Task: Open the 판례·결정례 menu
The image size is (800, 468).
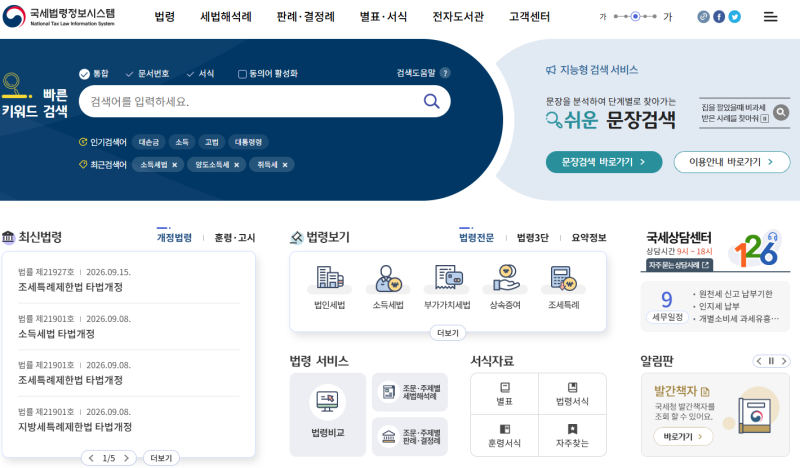Action: pyautogui.click(x=306, y=17)
